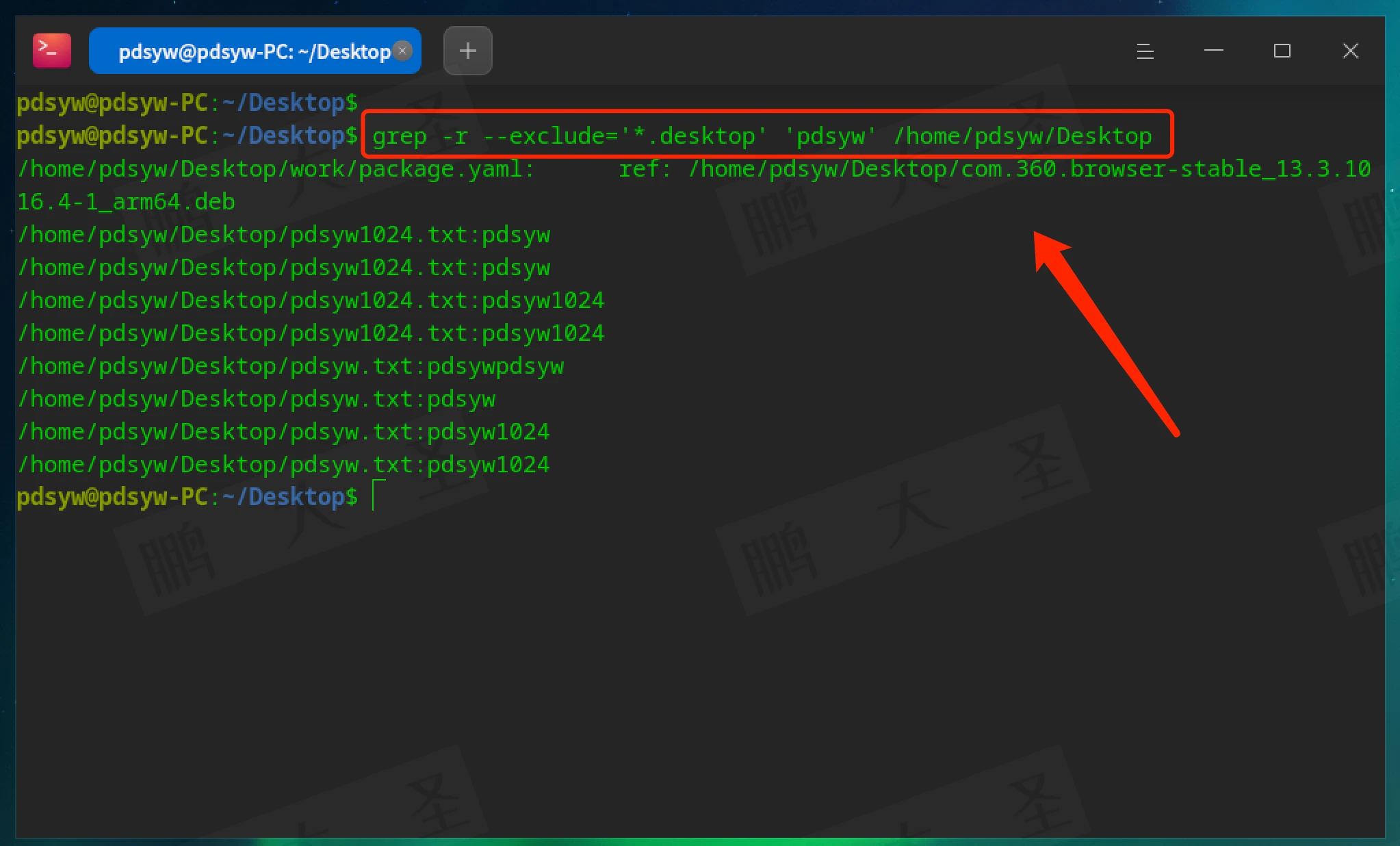Maximize the terminal window

[1282, 51]
